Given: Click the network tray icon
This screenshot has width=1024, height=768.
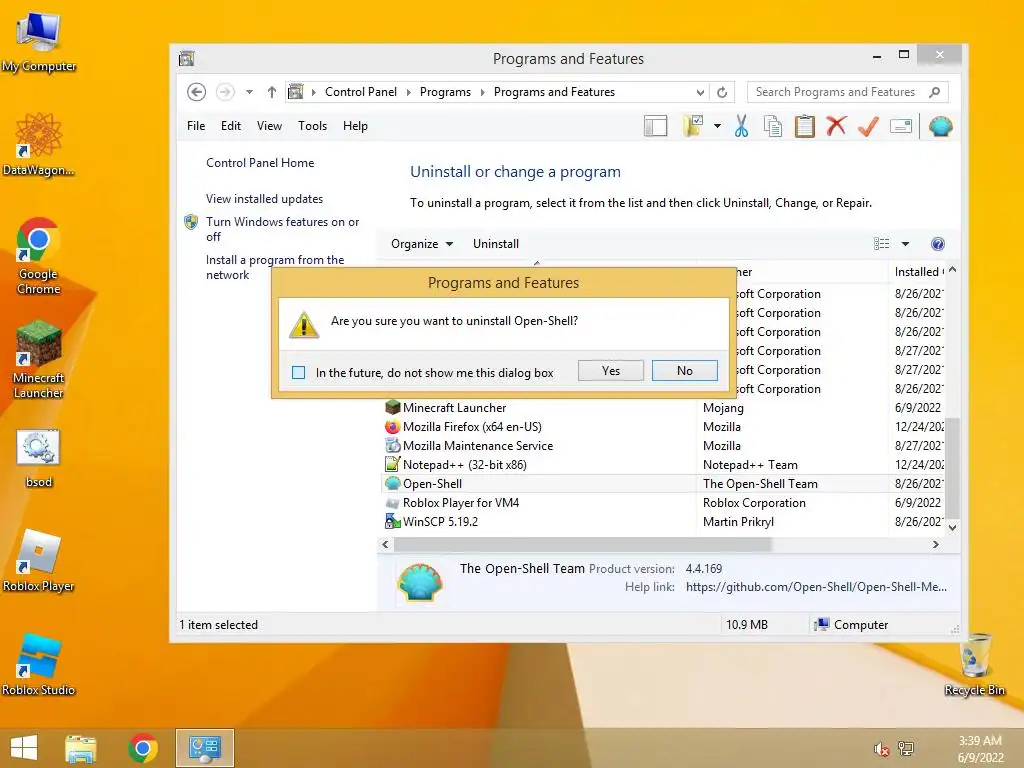Looking at the screenshot, I should (x=906, y=748).
